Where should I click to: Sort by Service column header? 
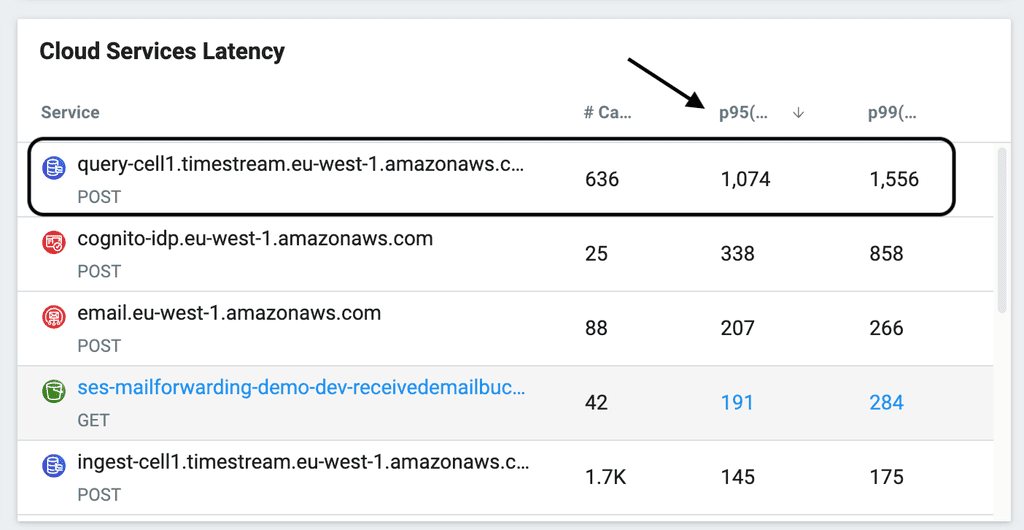[70, 113]
